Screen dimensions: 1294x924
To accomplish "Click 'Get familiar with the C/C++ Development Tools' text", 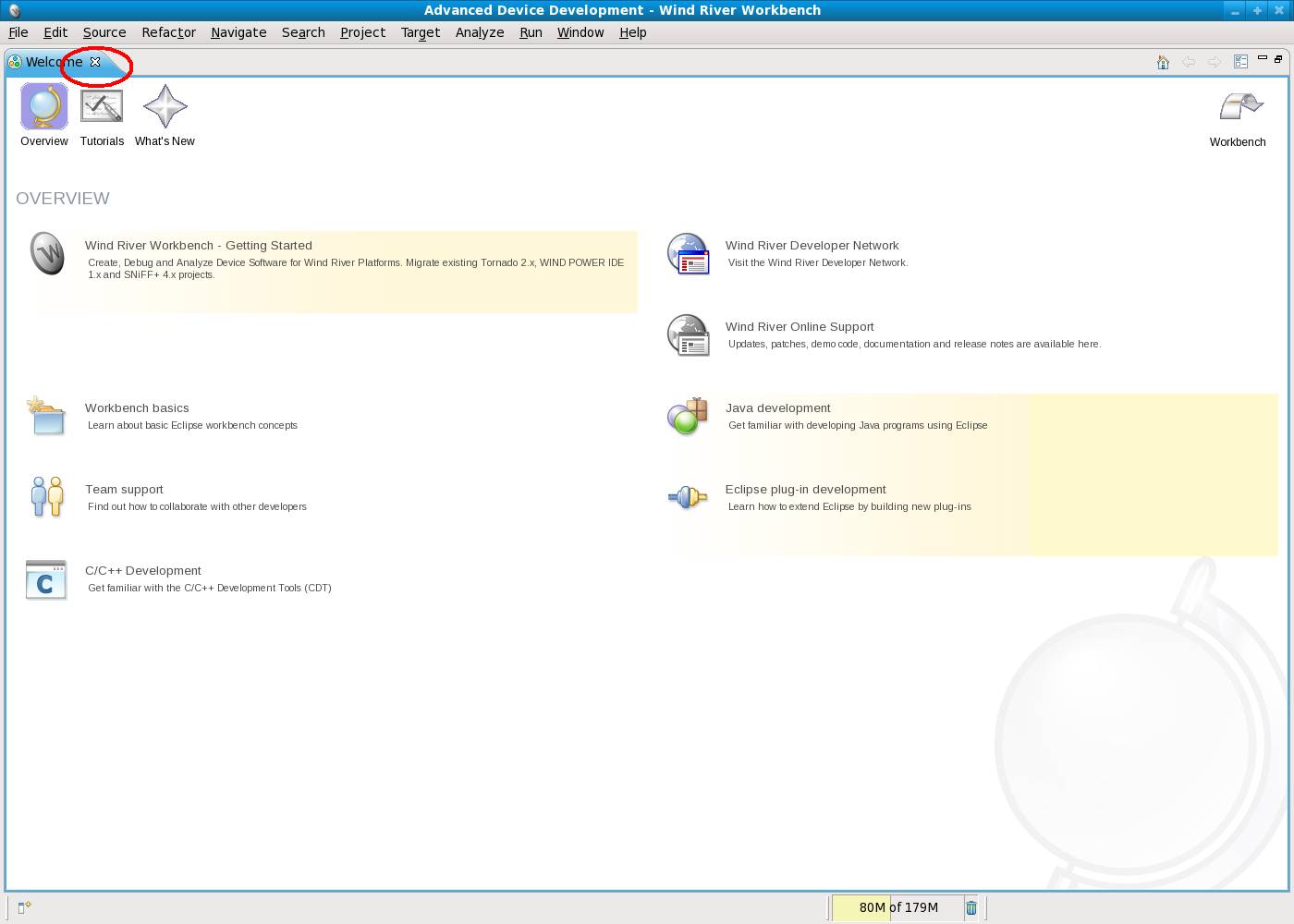I will click(x=210, y=588).
